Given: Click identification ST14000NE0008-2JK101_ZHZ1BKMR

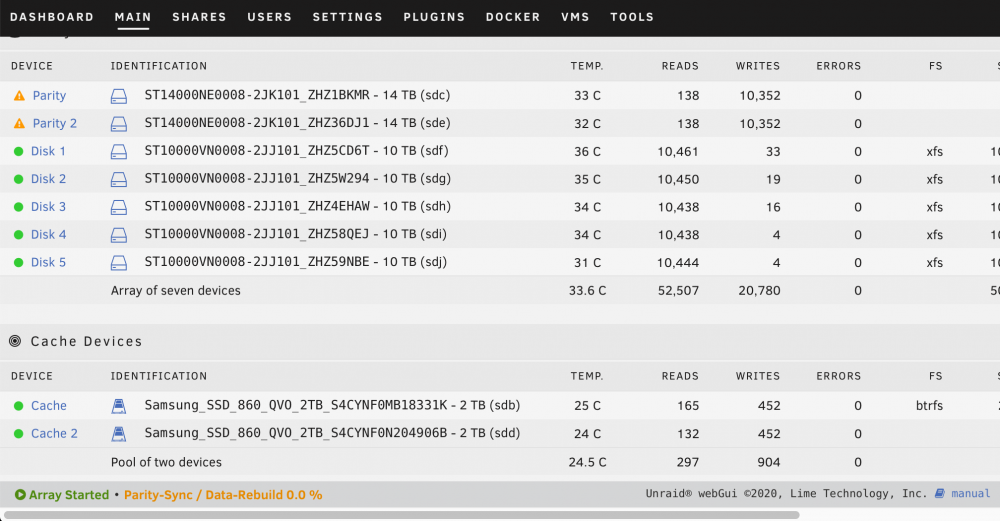Looking at the screenshot, I should click(x=257, y=95).
